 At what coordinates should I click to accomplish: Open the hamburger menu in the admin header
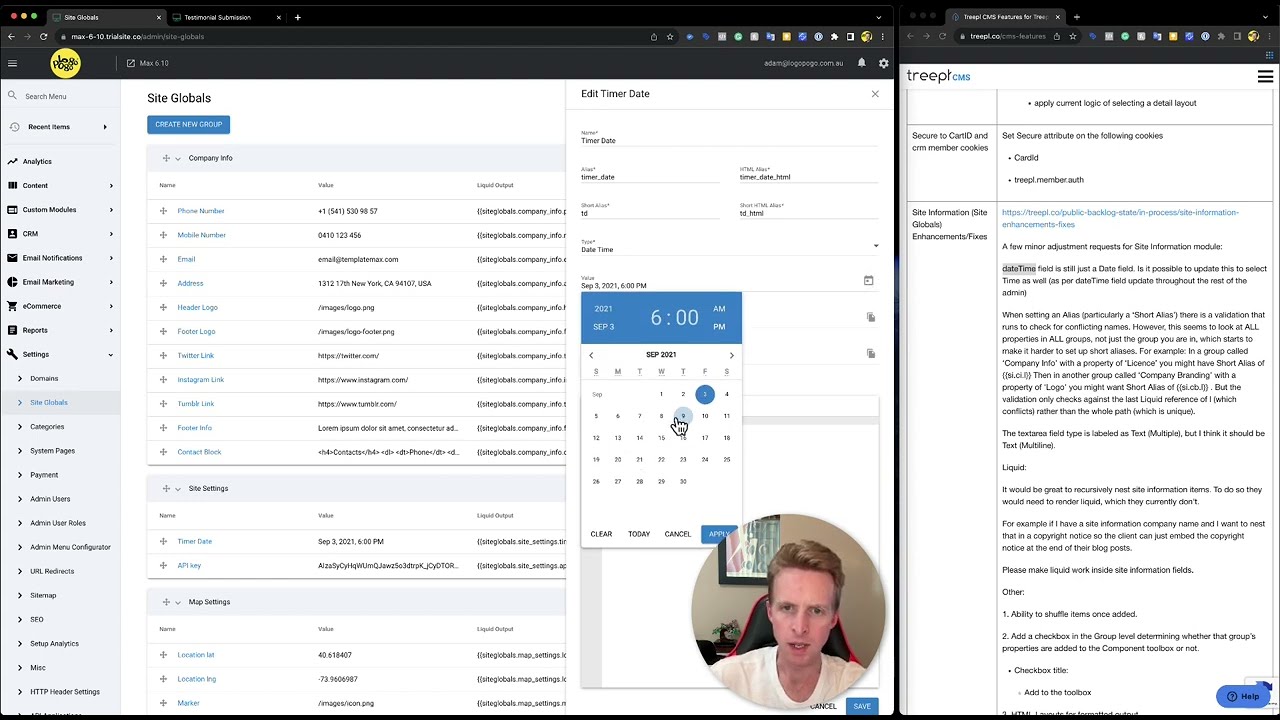click(x=12, y=63)
